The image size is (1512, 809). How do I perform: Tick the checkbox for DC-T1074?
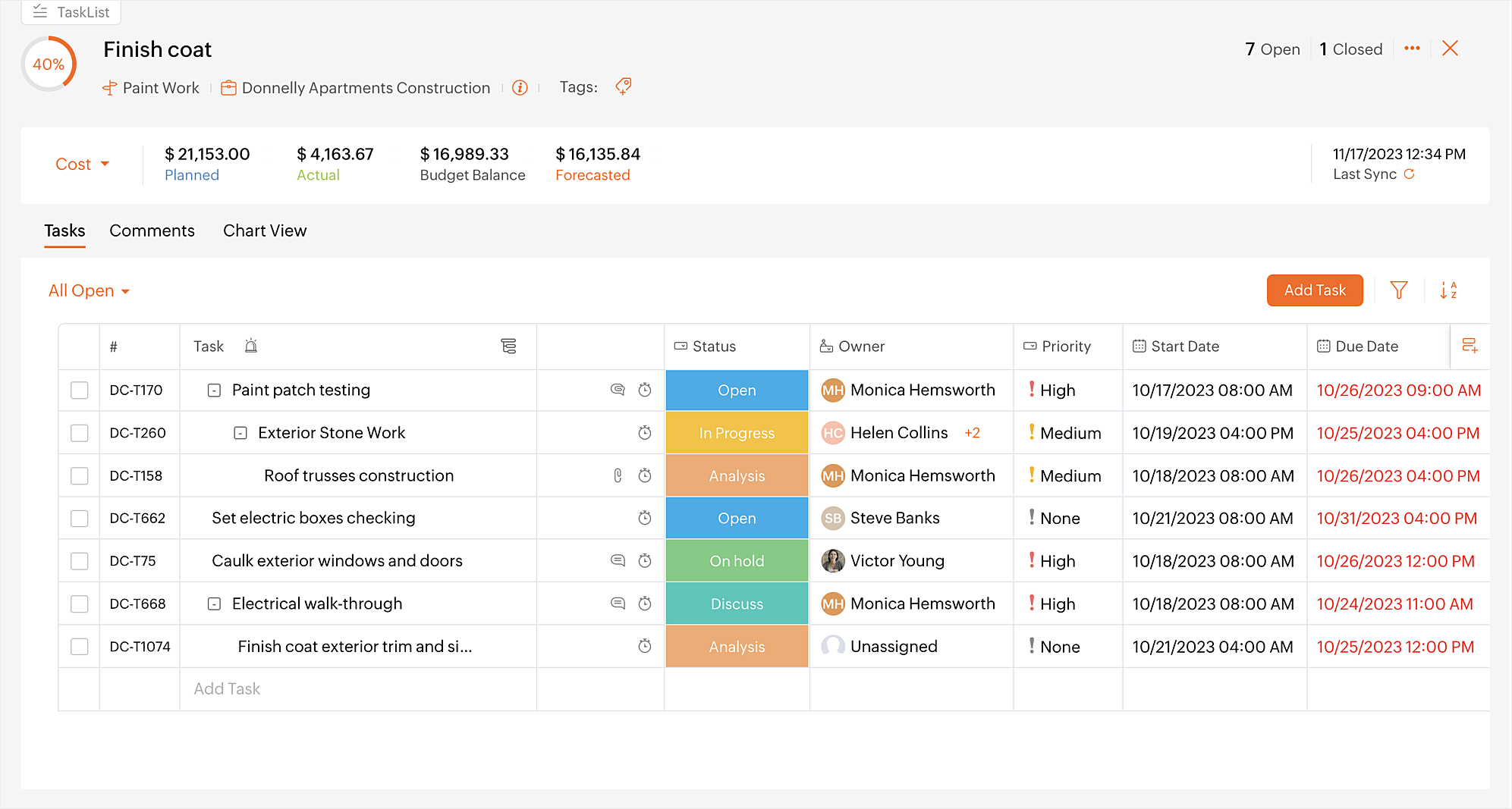(80, 647)
